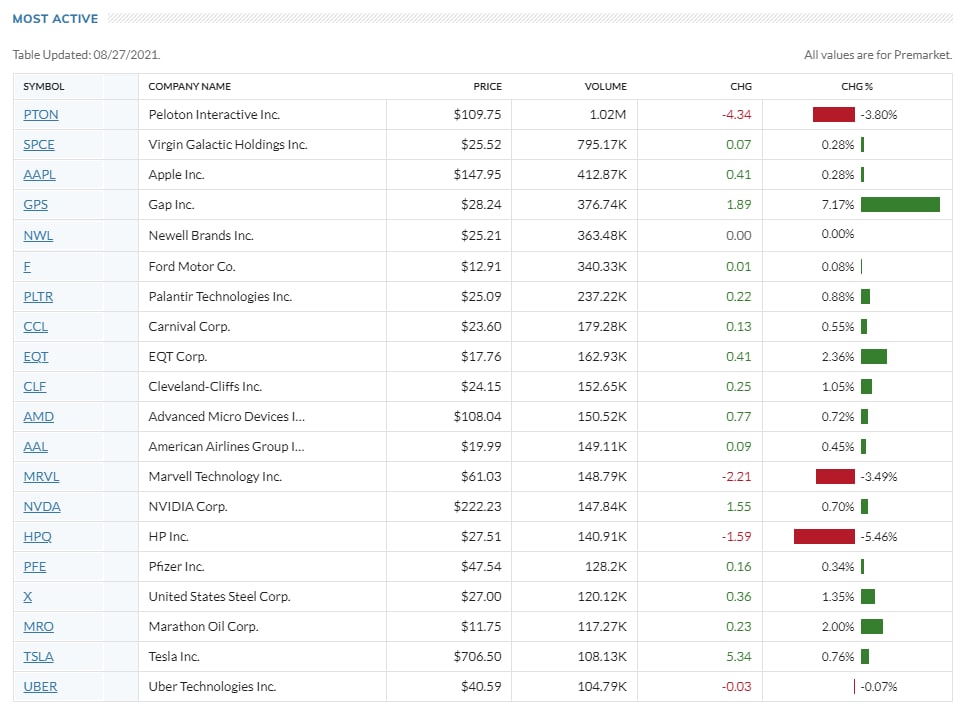Click the red -5.46% change bar for HPQ
969x714 pixels.
[824, 537]
